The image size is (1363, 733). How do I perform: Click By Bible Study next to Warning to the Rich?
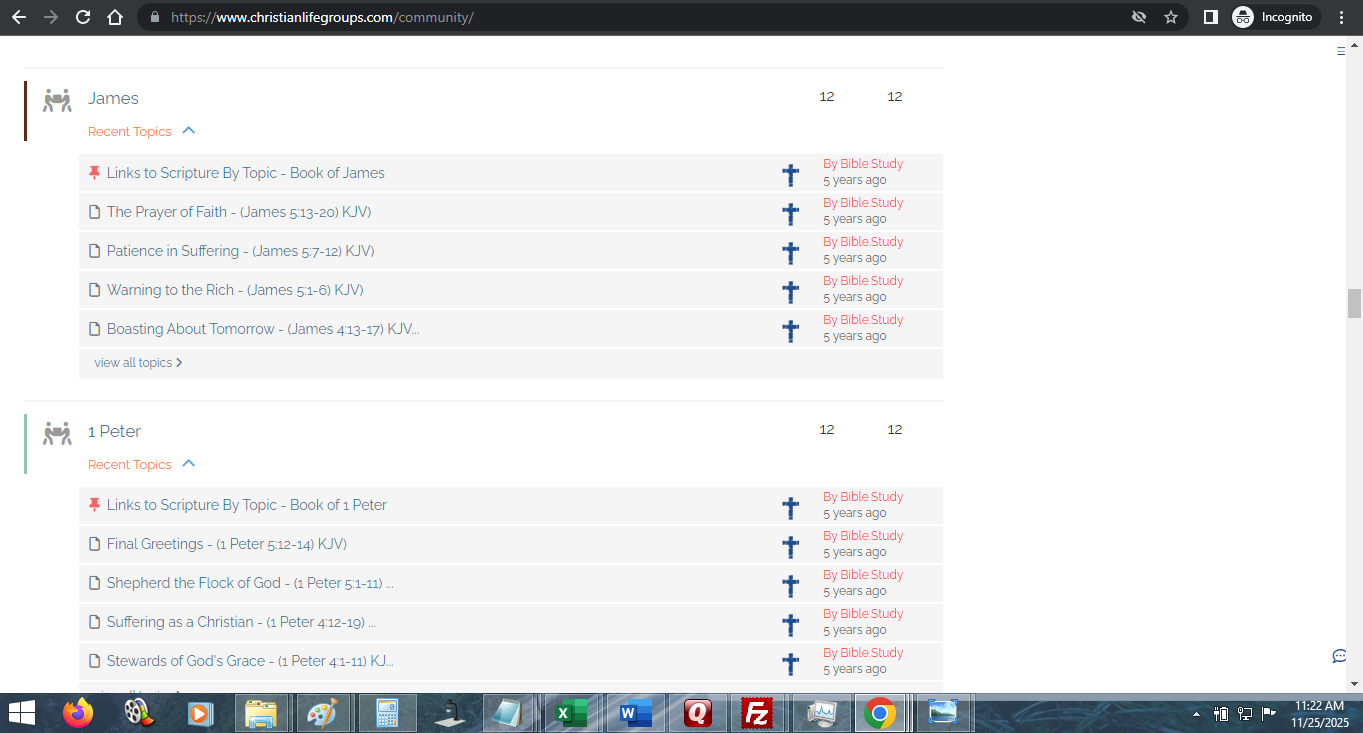pyautogui.click(x=863, y=281)
